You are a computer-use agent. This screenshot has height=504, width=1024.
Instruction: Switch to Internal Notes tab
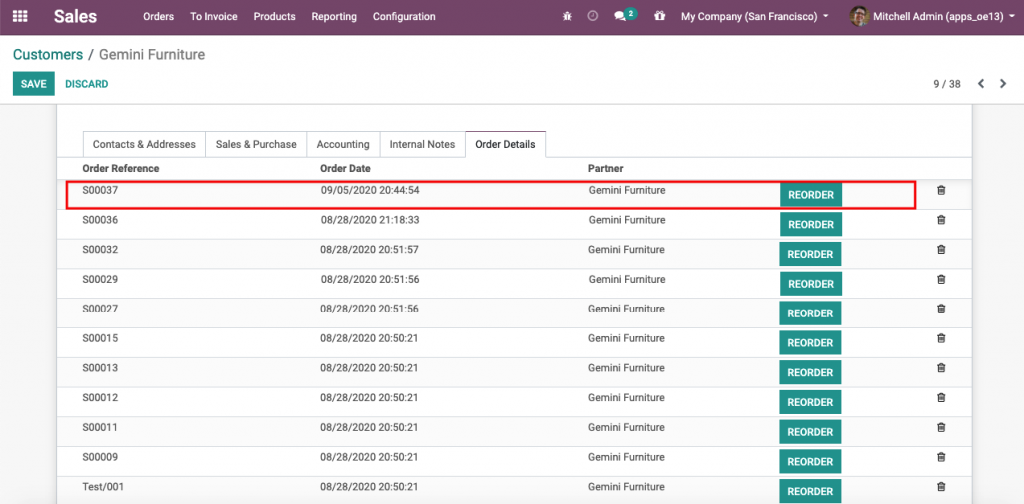pos(423,144)
